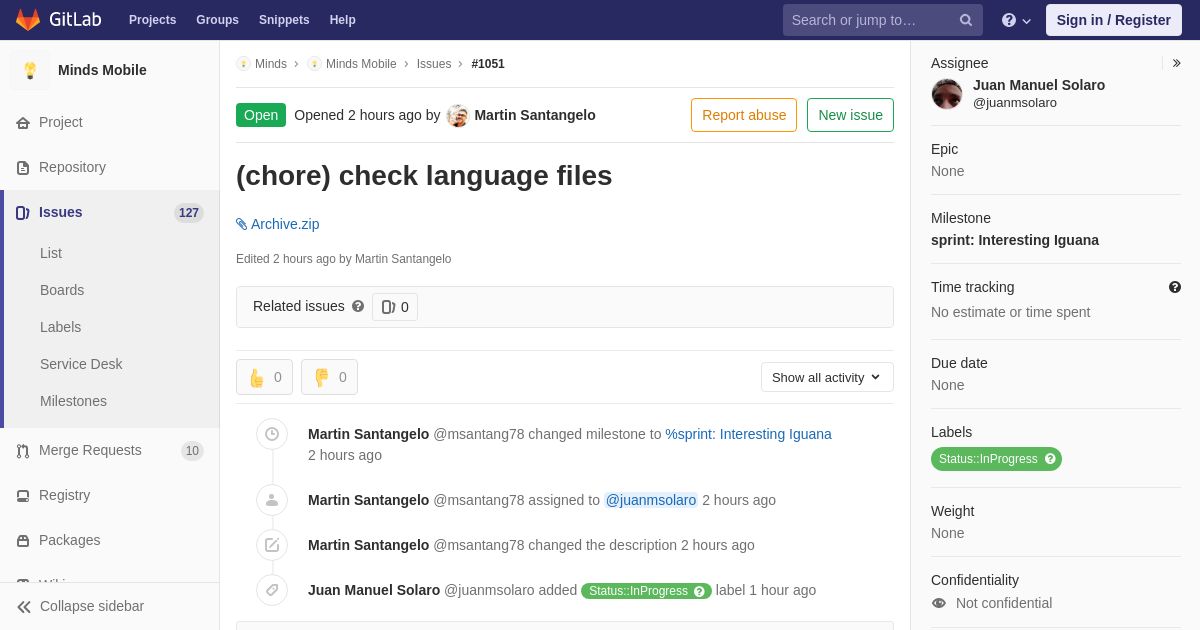Image resolution: width=1200 pixels, height=630 pixels.
Task: Click breadcrumb issue number #1051
Action: (x=488, y=64)
